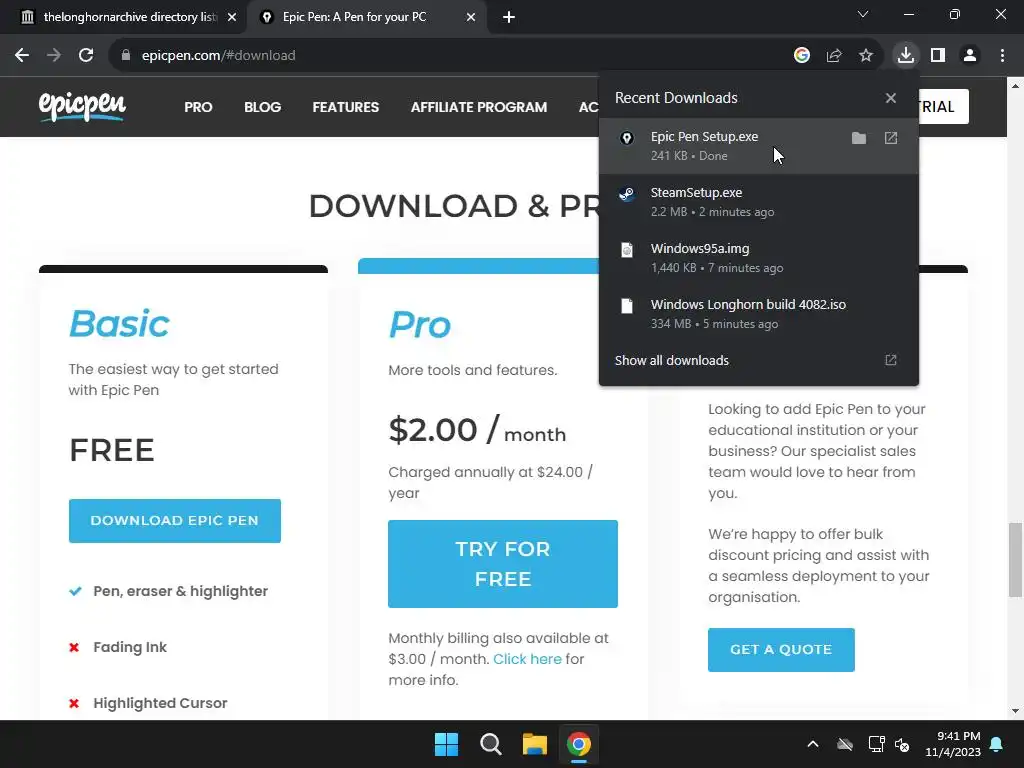1024x768 pixels.
Task: Open File Explorer from the taskbar
Action: (535, 744)
